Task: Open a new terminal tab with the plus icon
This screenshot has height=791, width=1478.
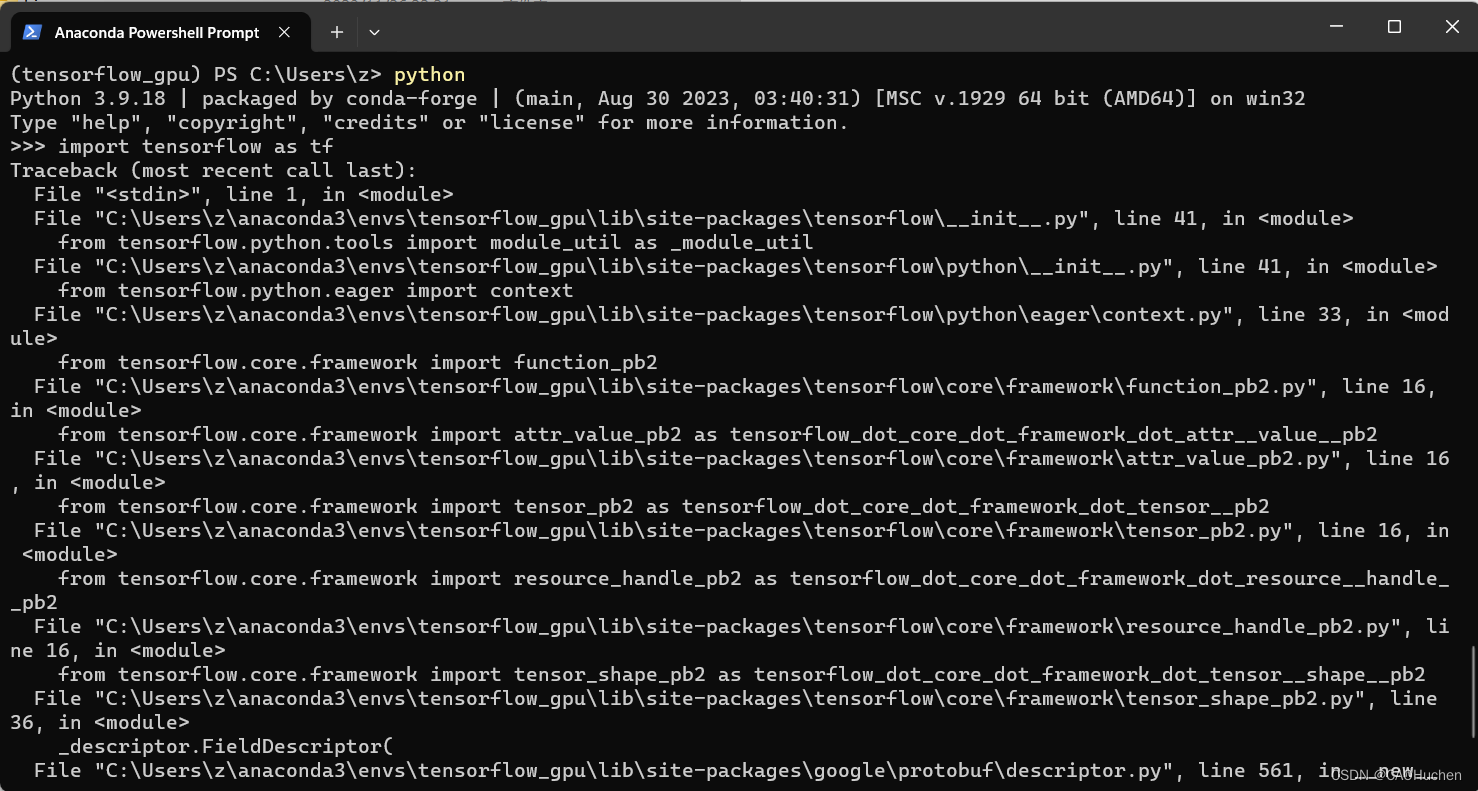Action: pyautogui.click(x=336, y=31)
